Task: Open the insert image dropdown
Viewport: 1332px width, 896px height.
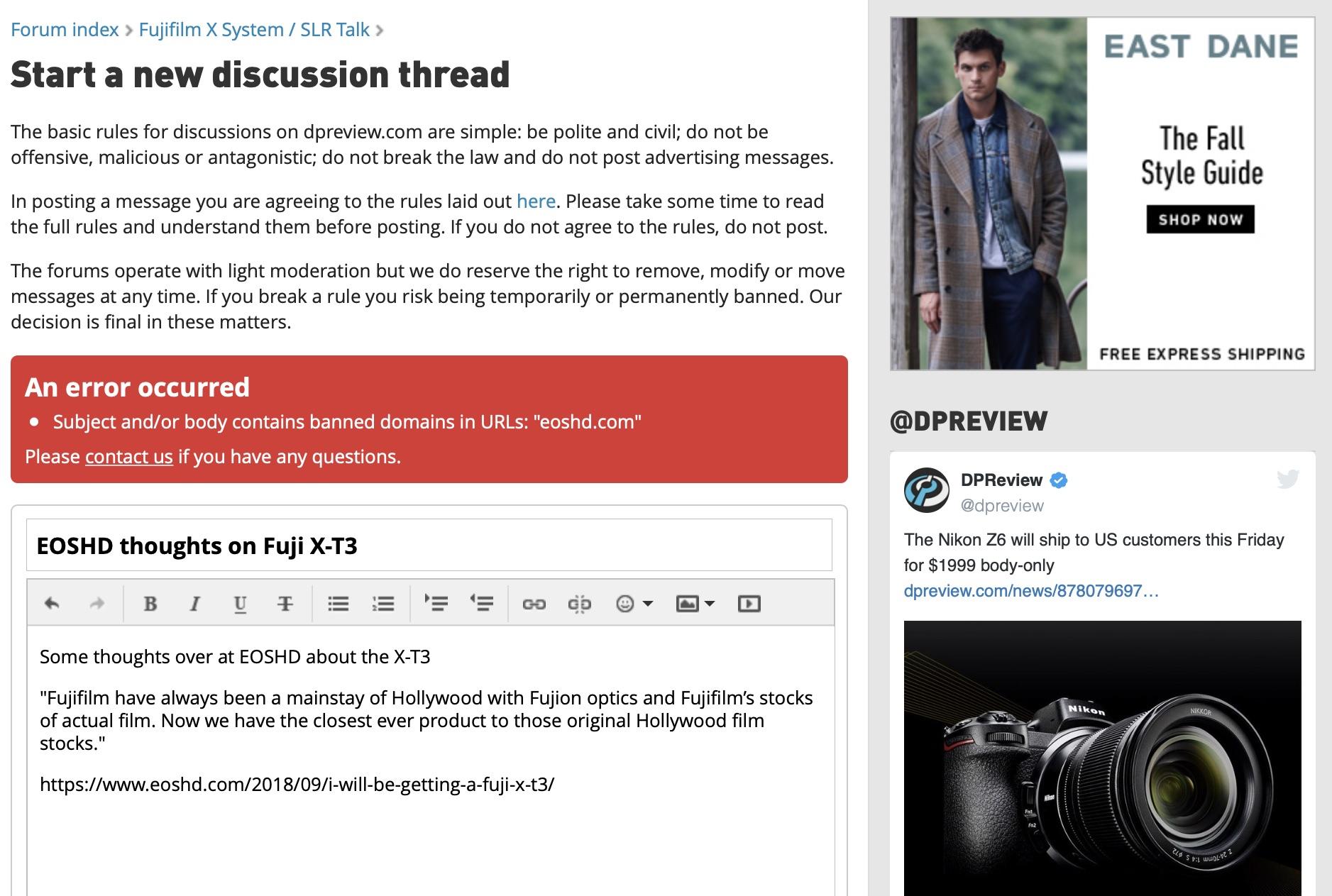Action: tap(695, 604)
